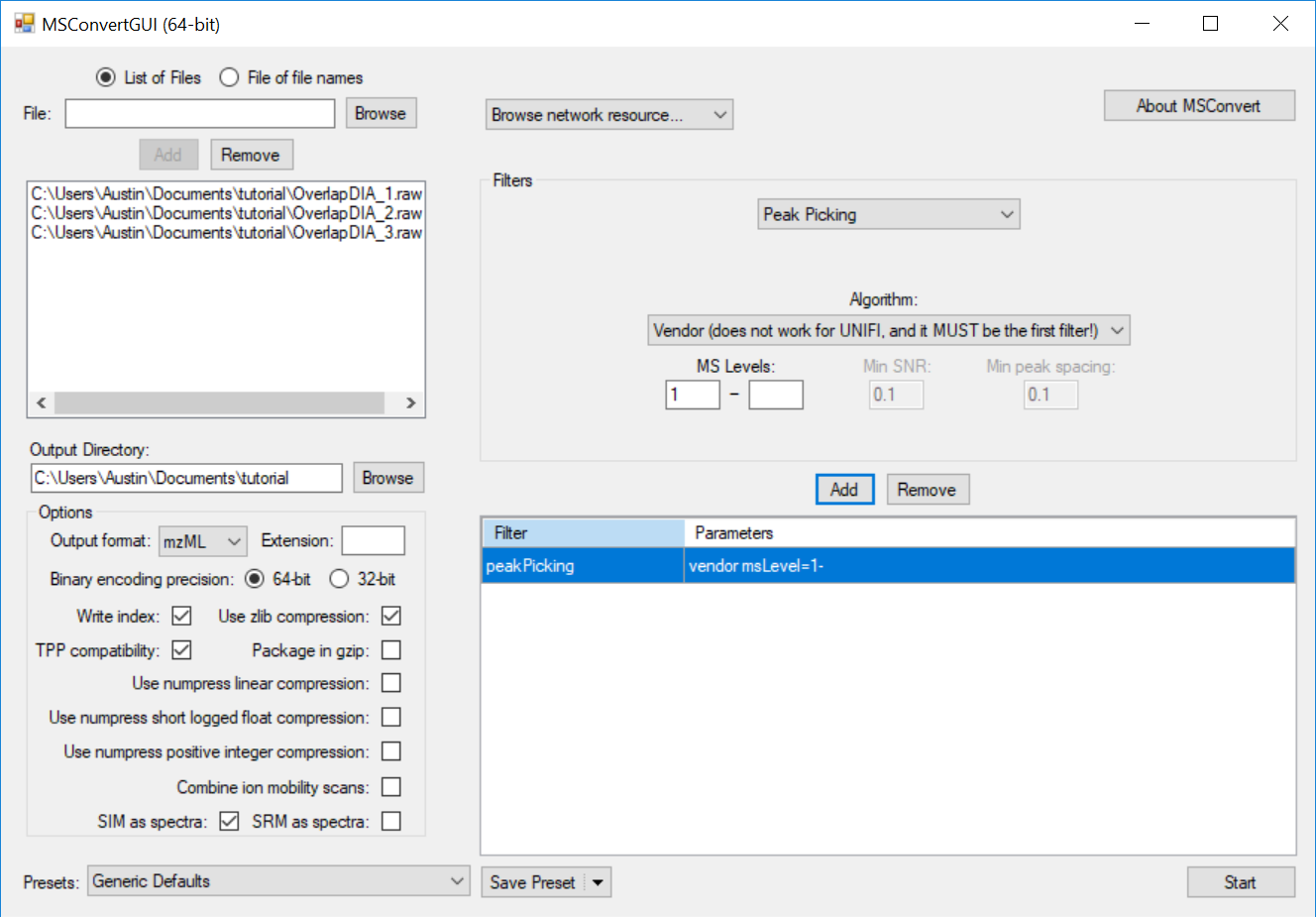This screenshot has height=917, width=1316.
Task: Choose 32-bit binary encoding precision
Action: point(339,579)
